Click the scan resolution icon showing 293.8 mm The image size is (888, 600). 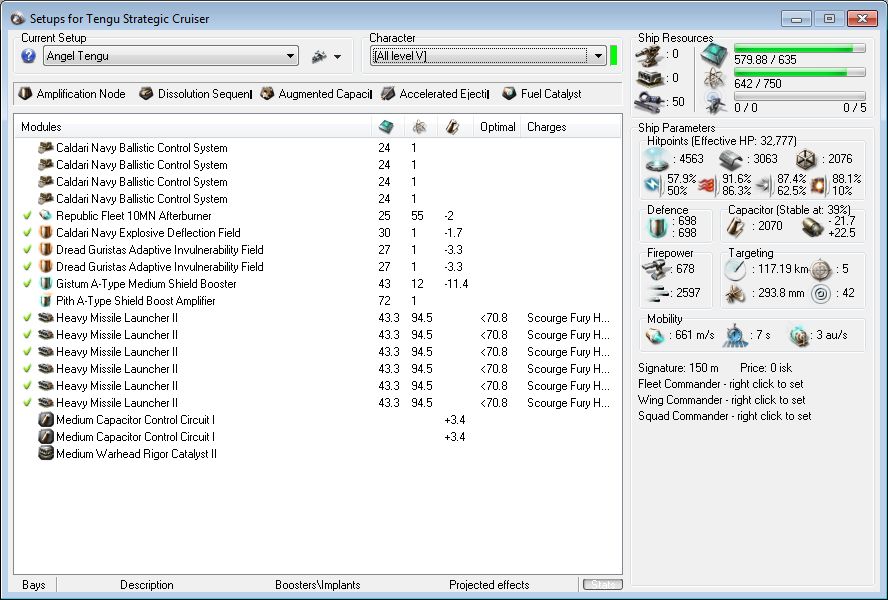tap(735, 293)
